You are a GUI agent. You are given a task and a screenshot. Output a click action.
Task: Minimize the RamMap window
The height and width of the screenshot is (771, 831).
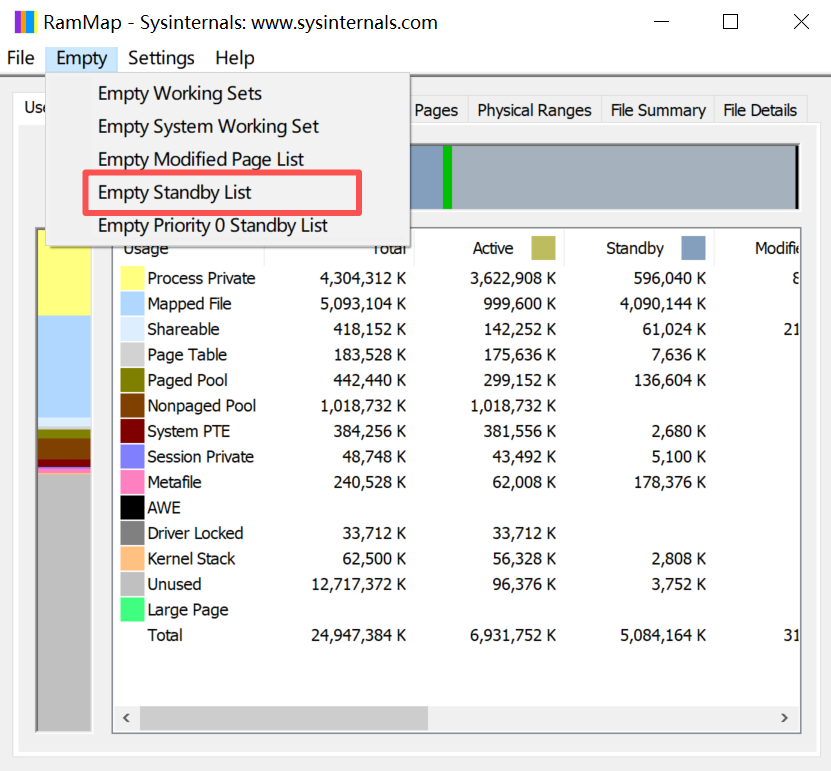661,22
